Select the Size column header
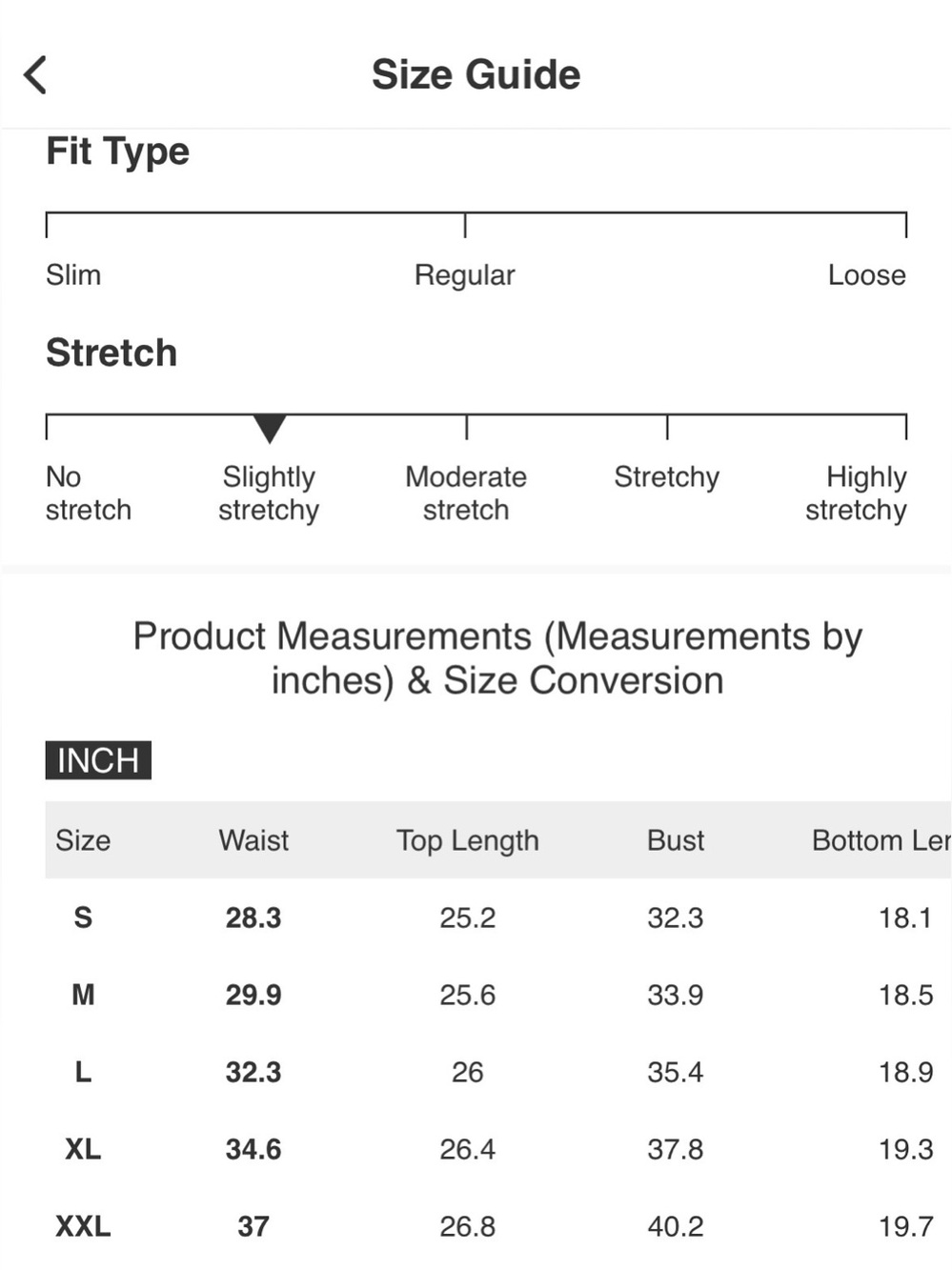Image resolution: width=952 pixels, height=1270 pixels. (83, 840)
